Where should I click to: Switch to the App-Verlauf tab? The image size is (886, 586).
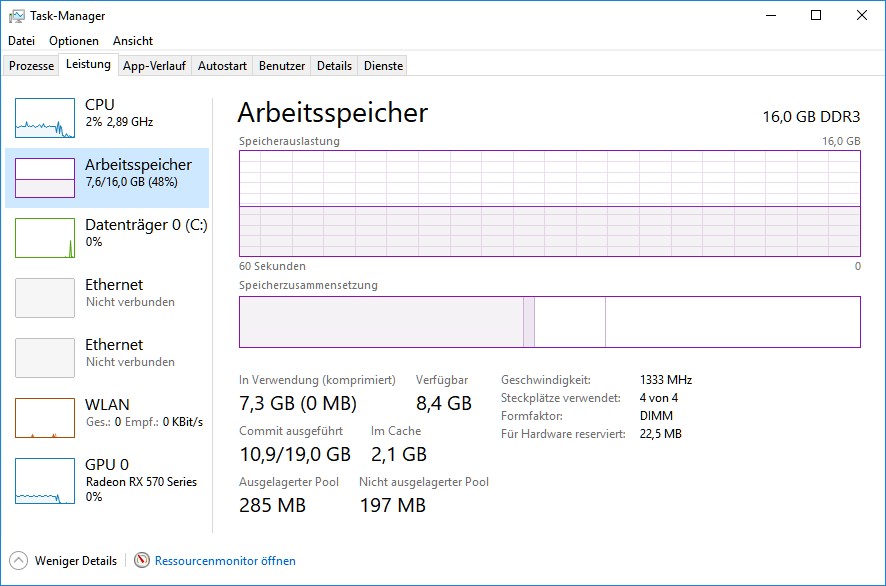pos(154,66)
